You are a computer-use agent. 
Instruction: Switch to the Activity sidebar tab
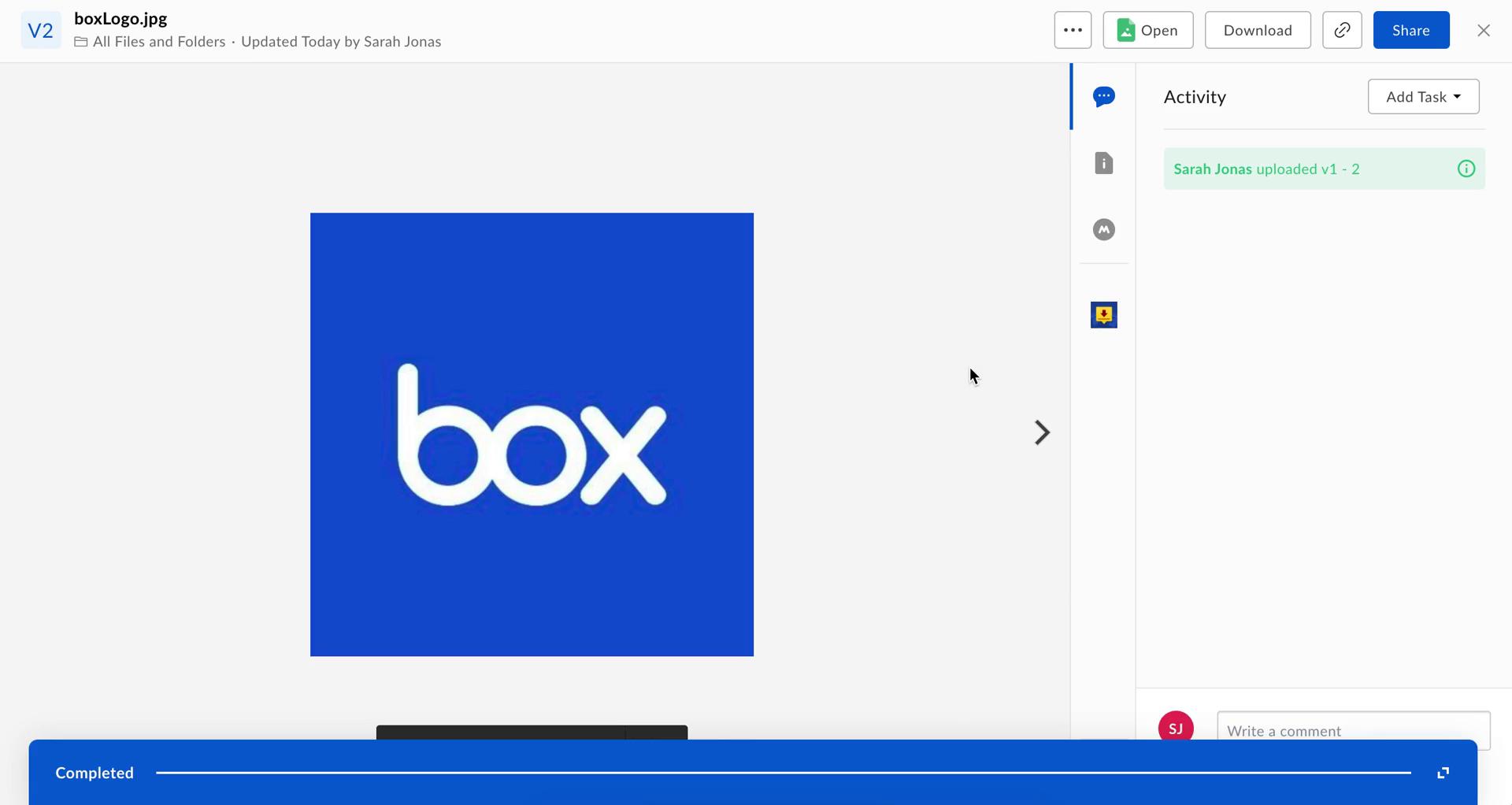tap(1103, 97)
